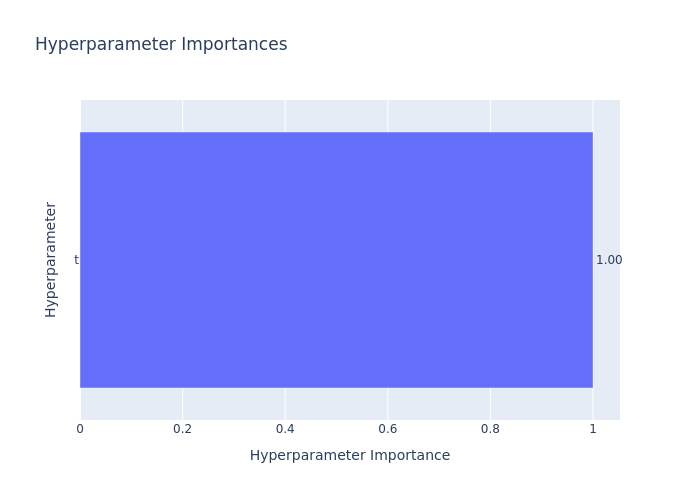Click the 0.8 gridline above the bar
The height and width of the screenshot is (500, 700).
click(x=490, y=116)
